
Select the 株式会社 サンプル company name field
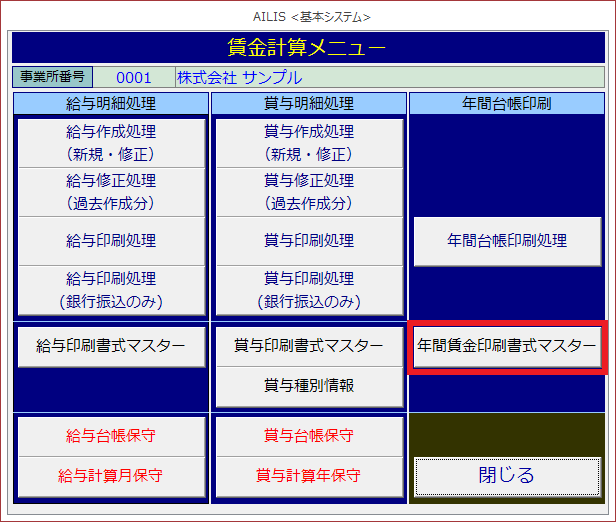point(389,77)
